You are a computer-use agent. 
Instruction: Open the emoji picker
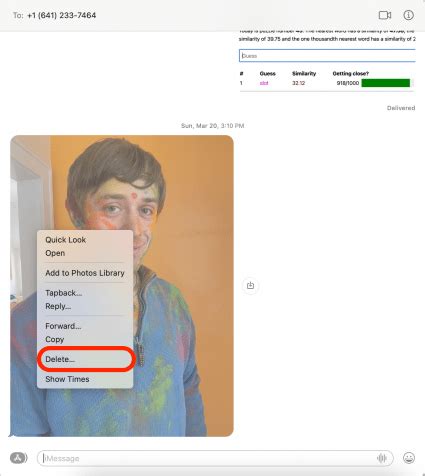click(409, 458)
